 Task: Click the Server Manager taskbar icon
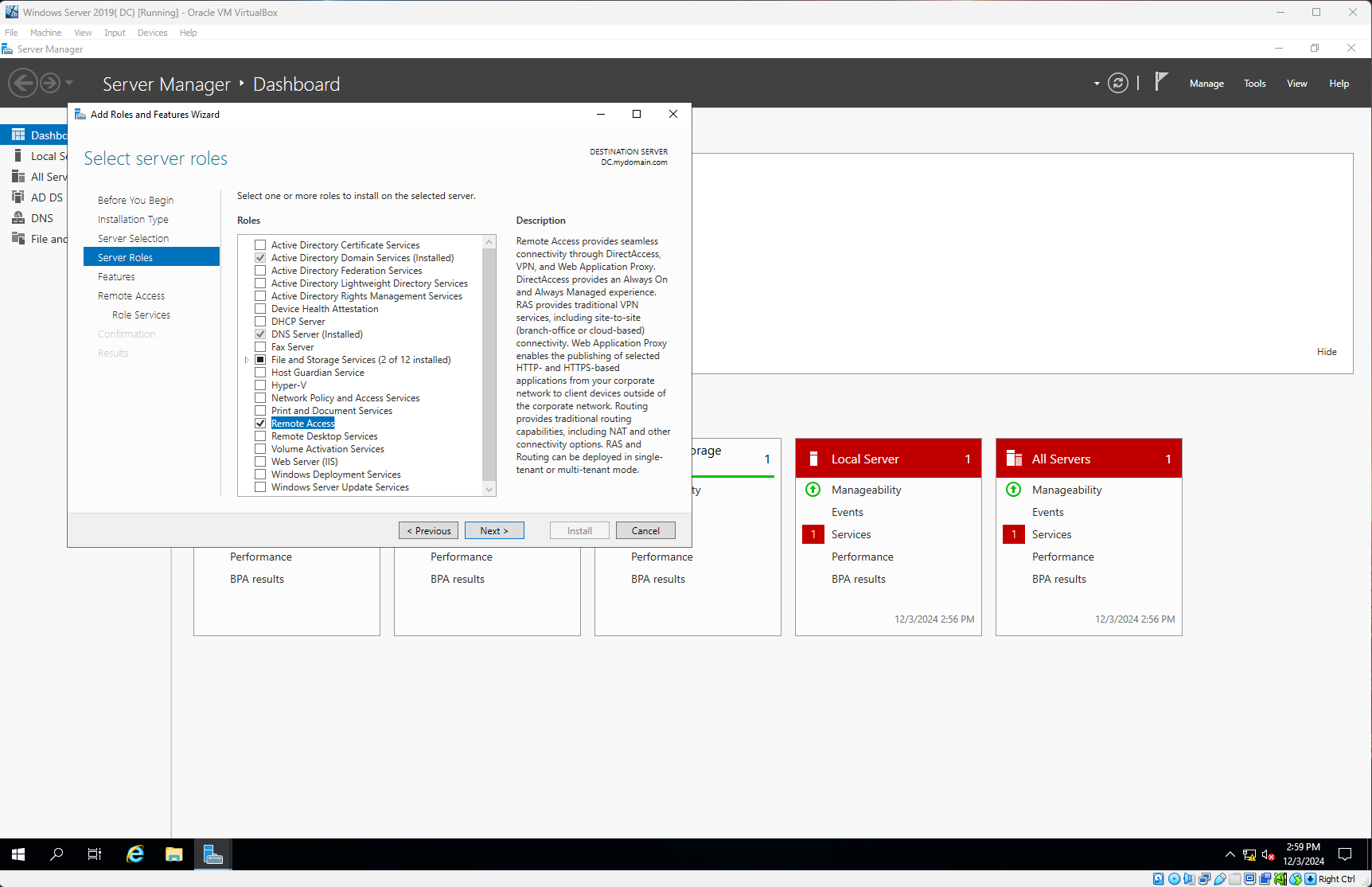(x=212, y=854)
